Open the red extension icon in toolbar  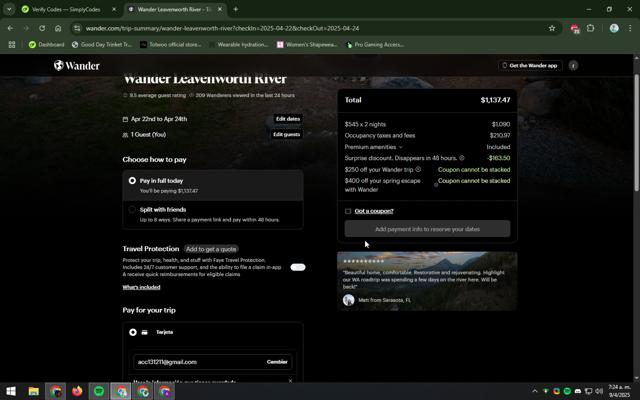tap(575, 28)
